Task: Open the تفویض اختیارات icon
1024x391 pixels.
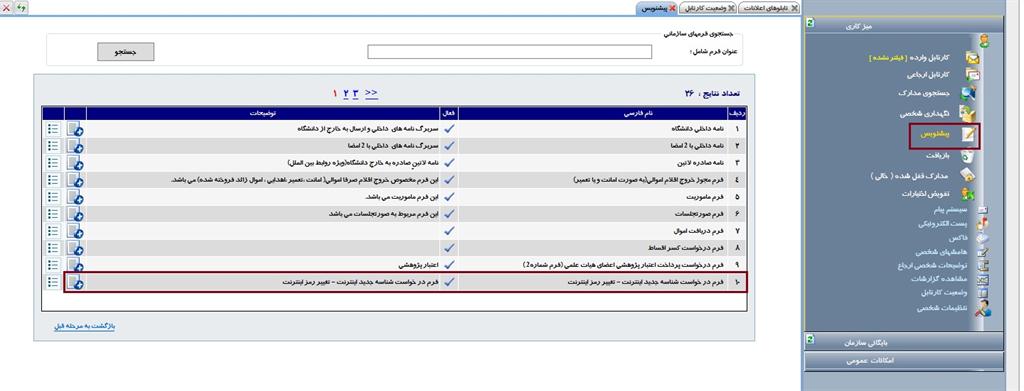Action: (x=969, y=194)
